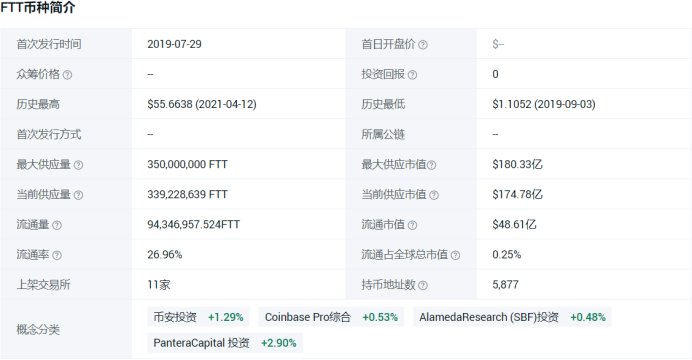This screenshot has height=360, width=692.
Task: Select the 0.25% global share value
Action: tap(507, 255)
